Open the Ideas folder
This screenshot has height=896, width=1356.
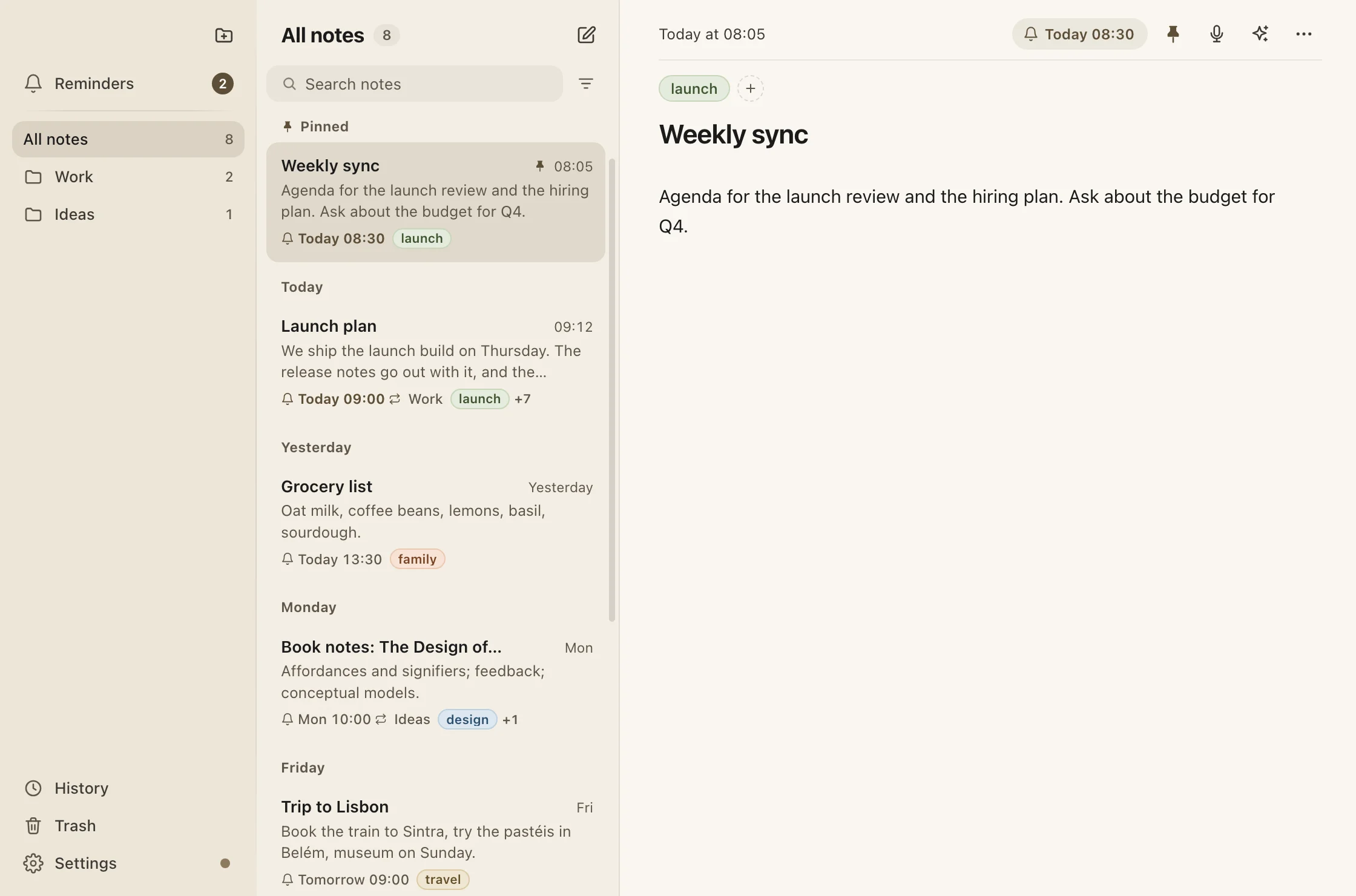[x=128, y=214]
